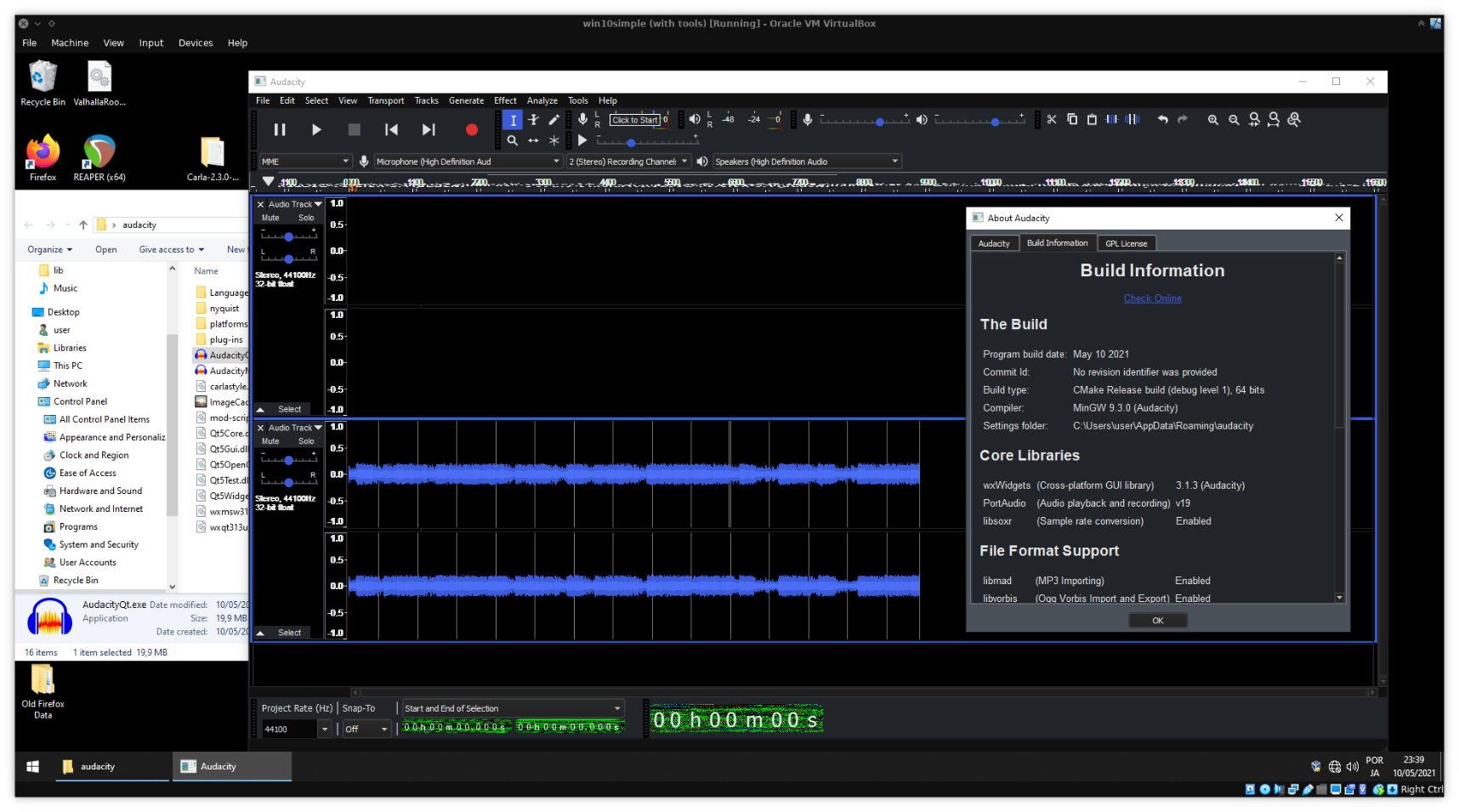Click the Redo arrow icon
Screen dimensions: 1459x812
[1183, 119]
